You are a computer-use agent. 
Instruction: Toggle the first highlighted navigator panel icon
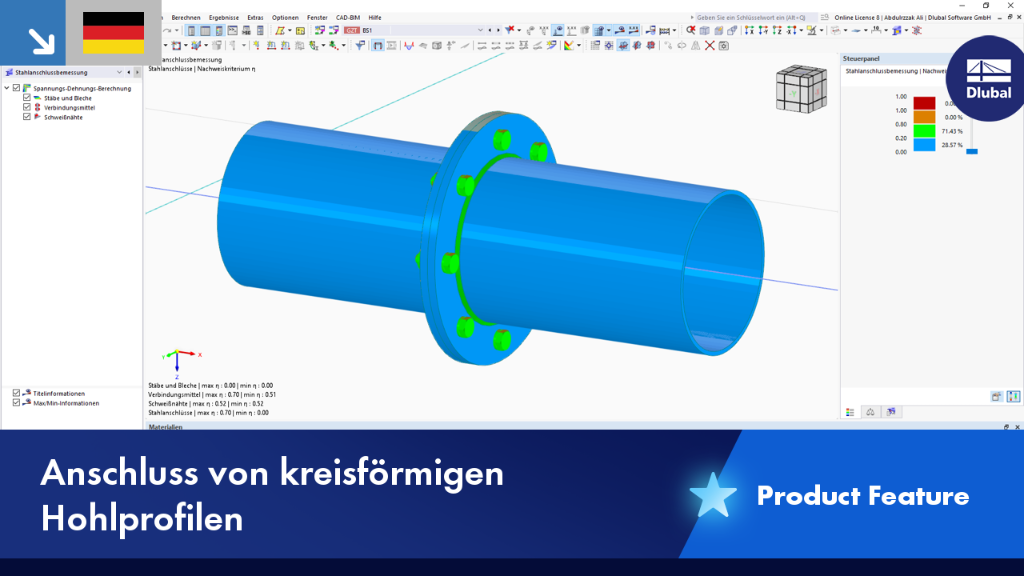coord(191,30)
